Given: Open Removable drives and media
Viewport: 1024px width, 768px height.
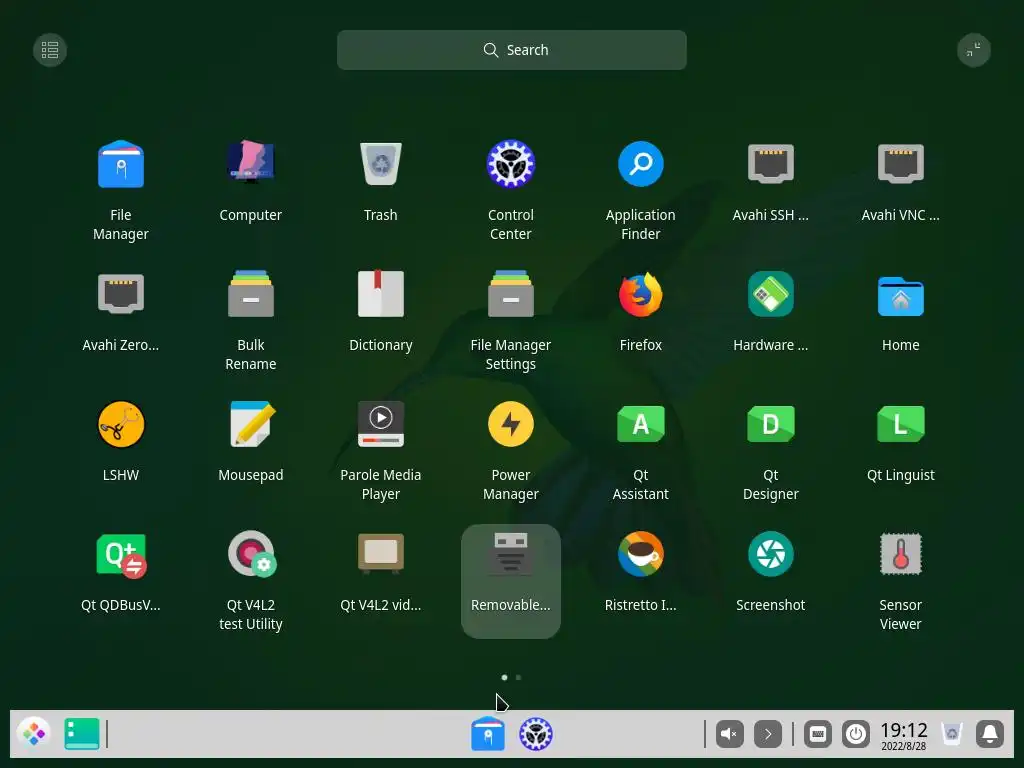Looking at the screenshot, I should tap(511, 581).
